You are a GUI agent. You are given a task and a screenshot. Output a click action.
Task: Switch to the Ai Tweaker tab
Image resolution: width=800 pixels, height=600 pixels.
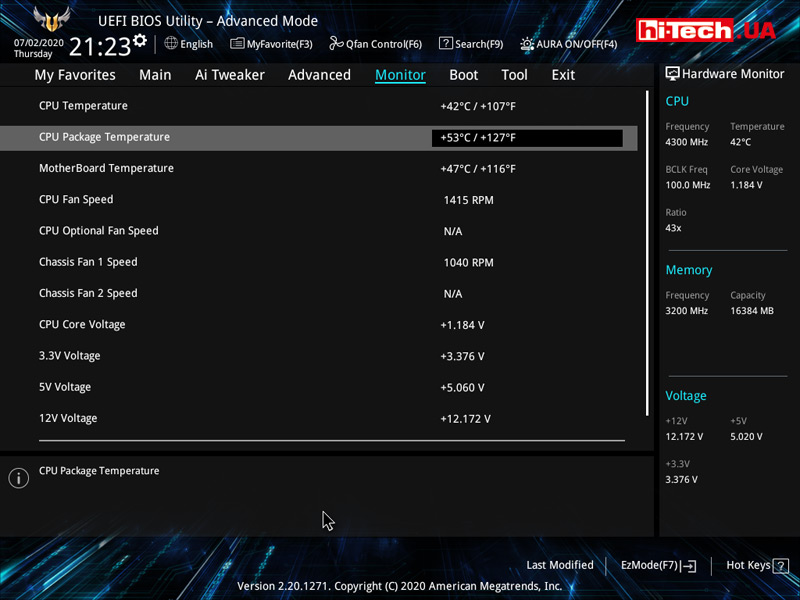point(230,75)
